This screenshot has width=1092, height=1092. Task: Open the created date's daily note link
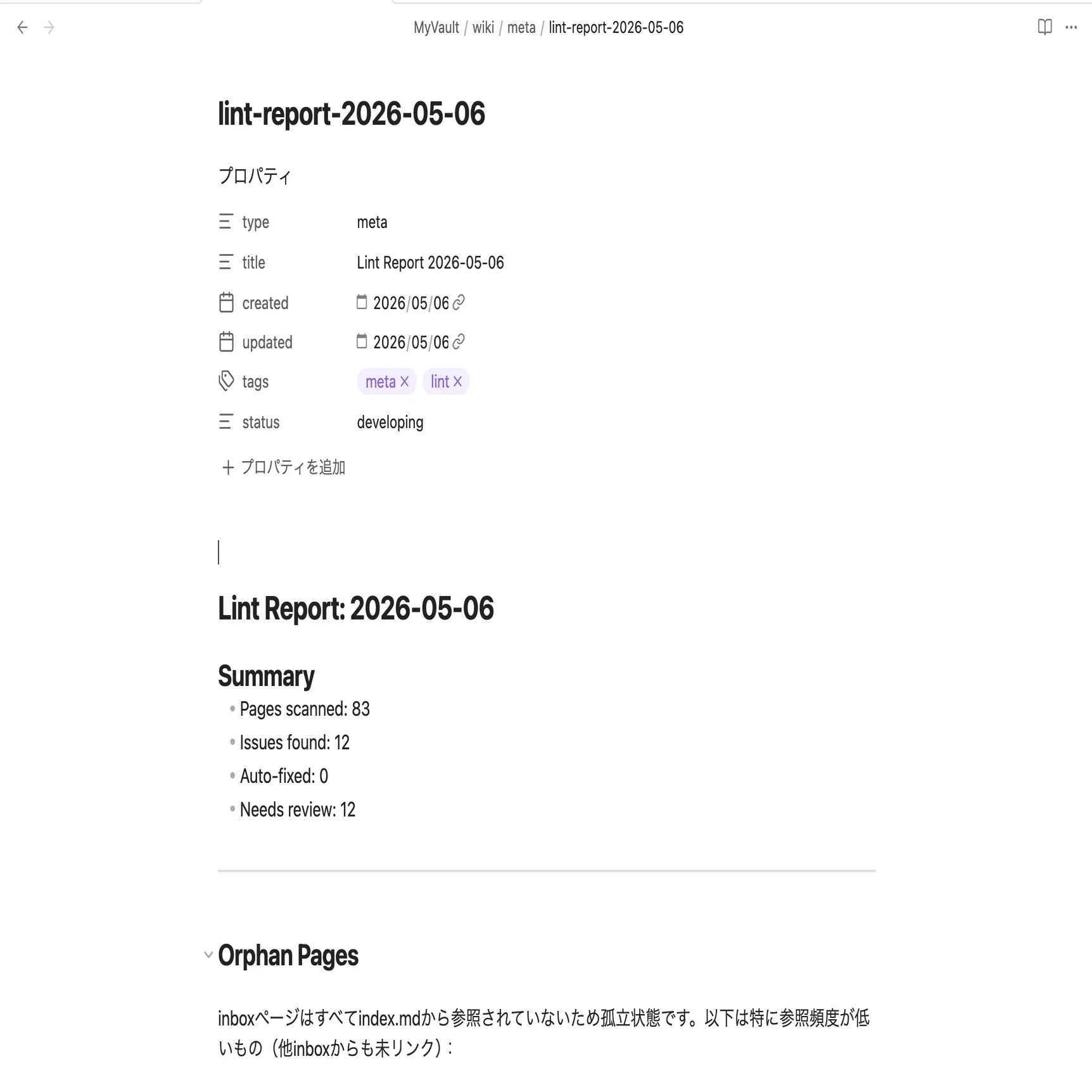[x=459, y=302]
